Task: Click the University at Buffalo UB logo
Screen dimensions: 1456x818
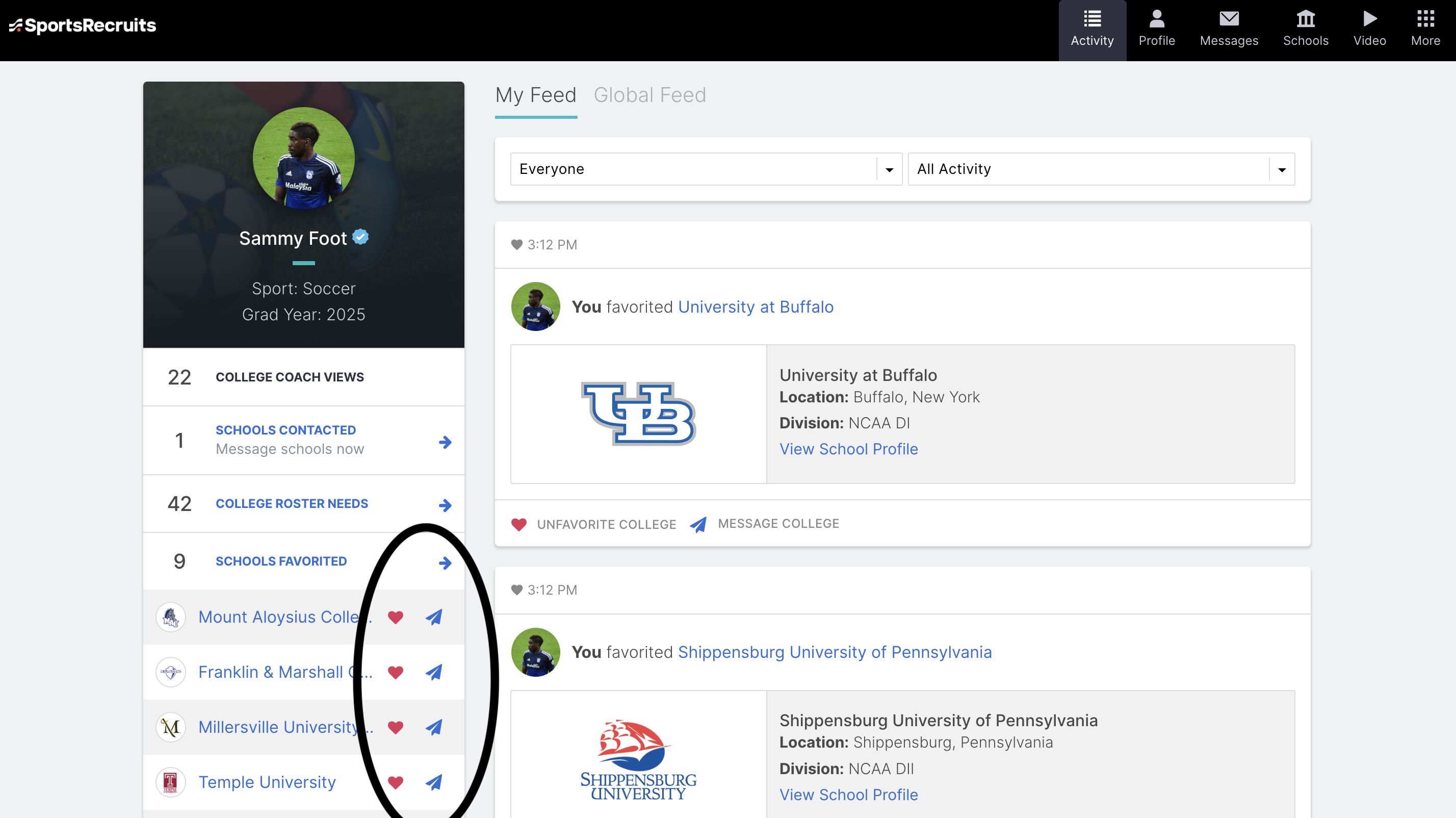Action: pos(638,414)
